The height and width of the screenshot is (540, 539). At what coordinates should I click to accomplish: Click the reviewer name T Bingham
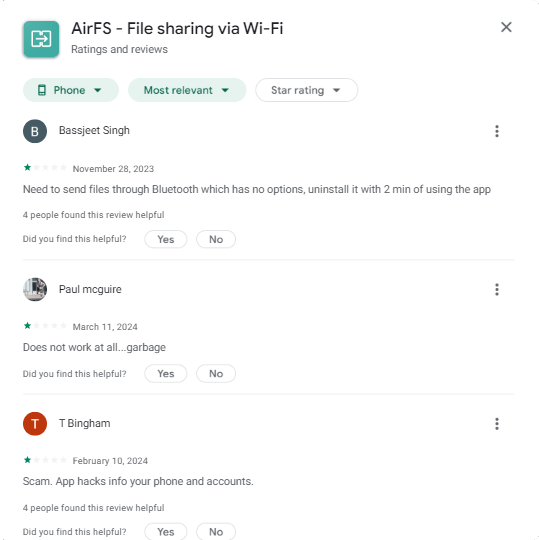[85, 423]
